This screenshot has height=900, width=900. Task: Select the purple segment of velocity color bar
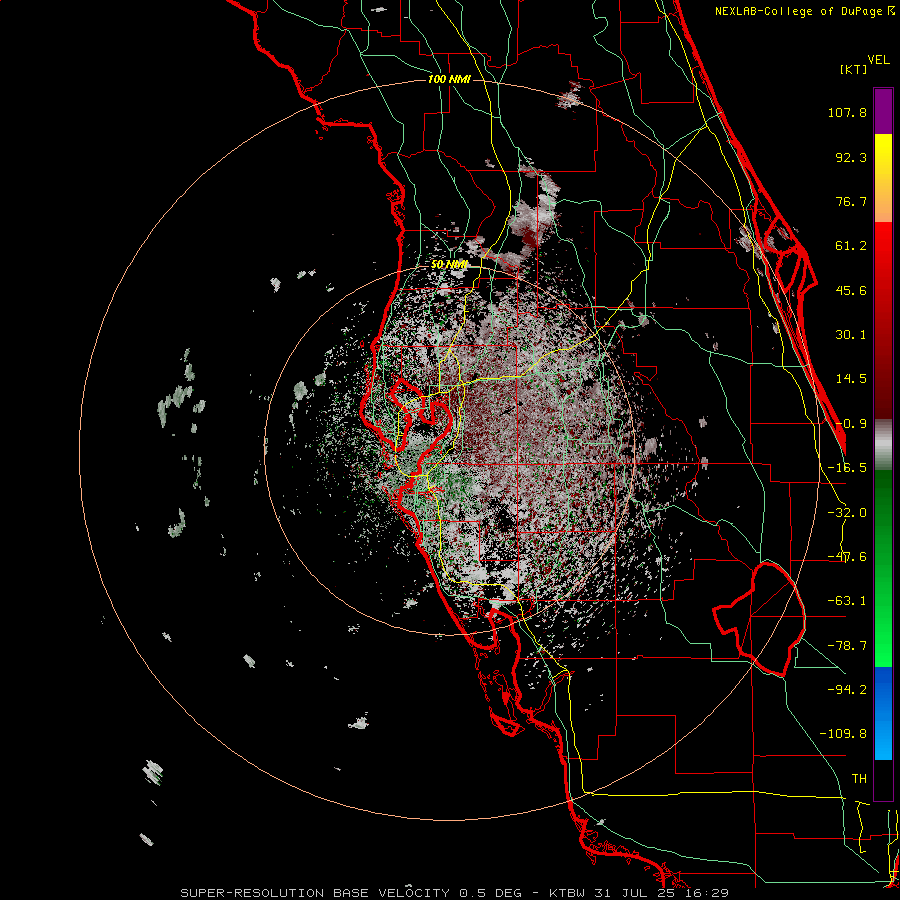[x=883, y=111]
